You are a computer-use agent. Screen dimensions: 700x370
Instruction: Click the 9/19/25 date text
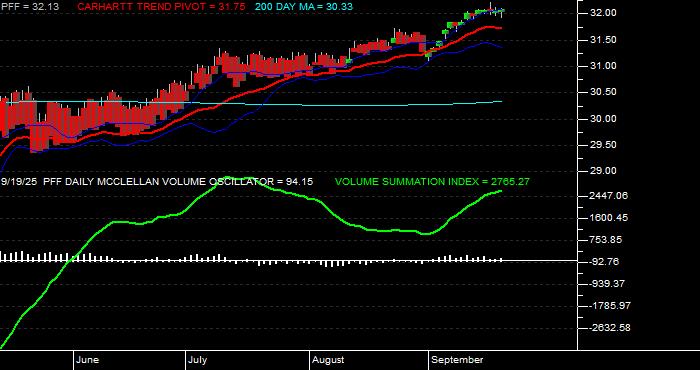(19, 182)
